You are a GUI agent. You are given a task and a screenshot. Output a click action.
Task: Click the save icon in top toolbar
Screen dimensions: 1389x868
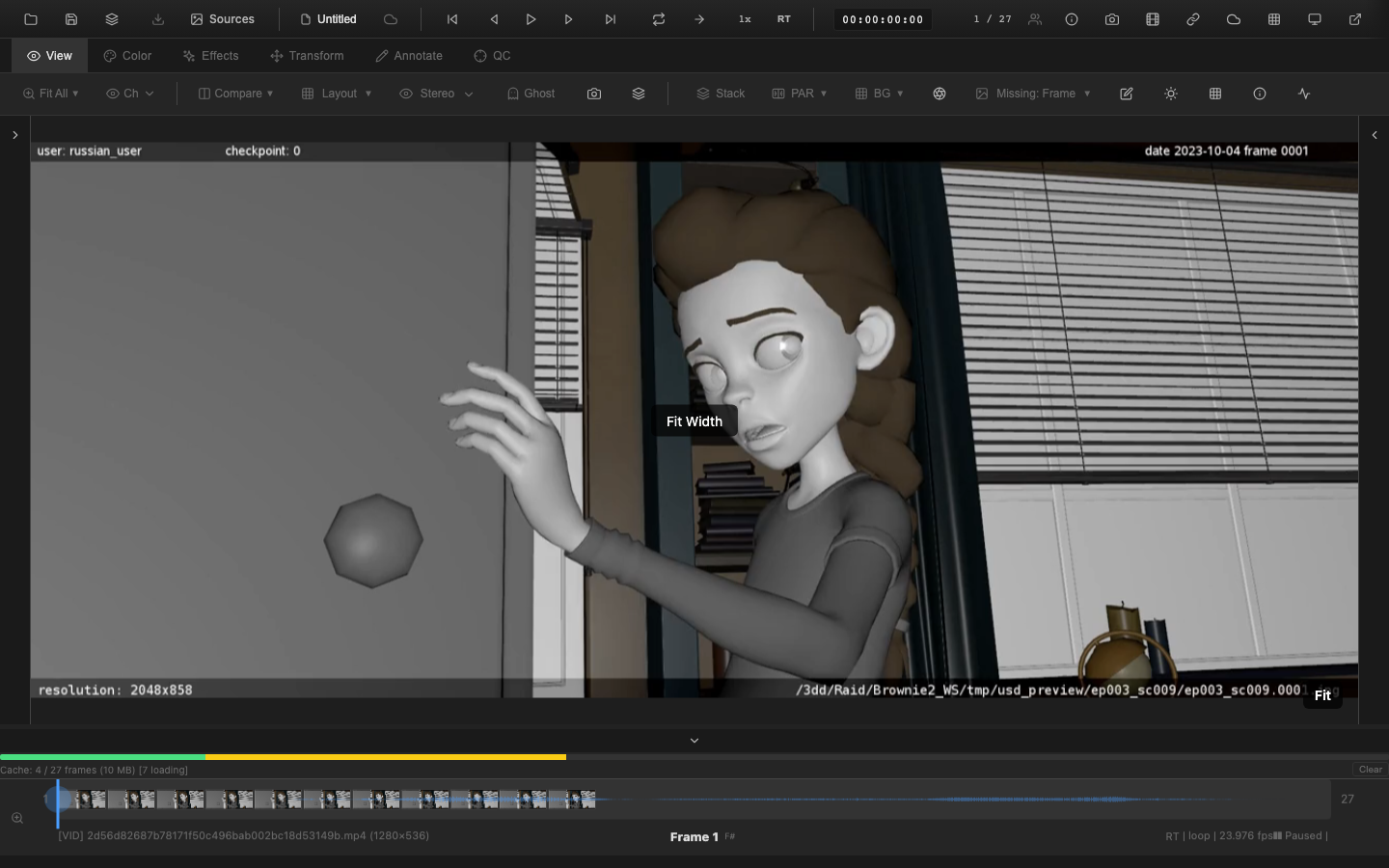click(71, 19)
